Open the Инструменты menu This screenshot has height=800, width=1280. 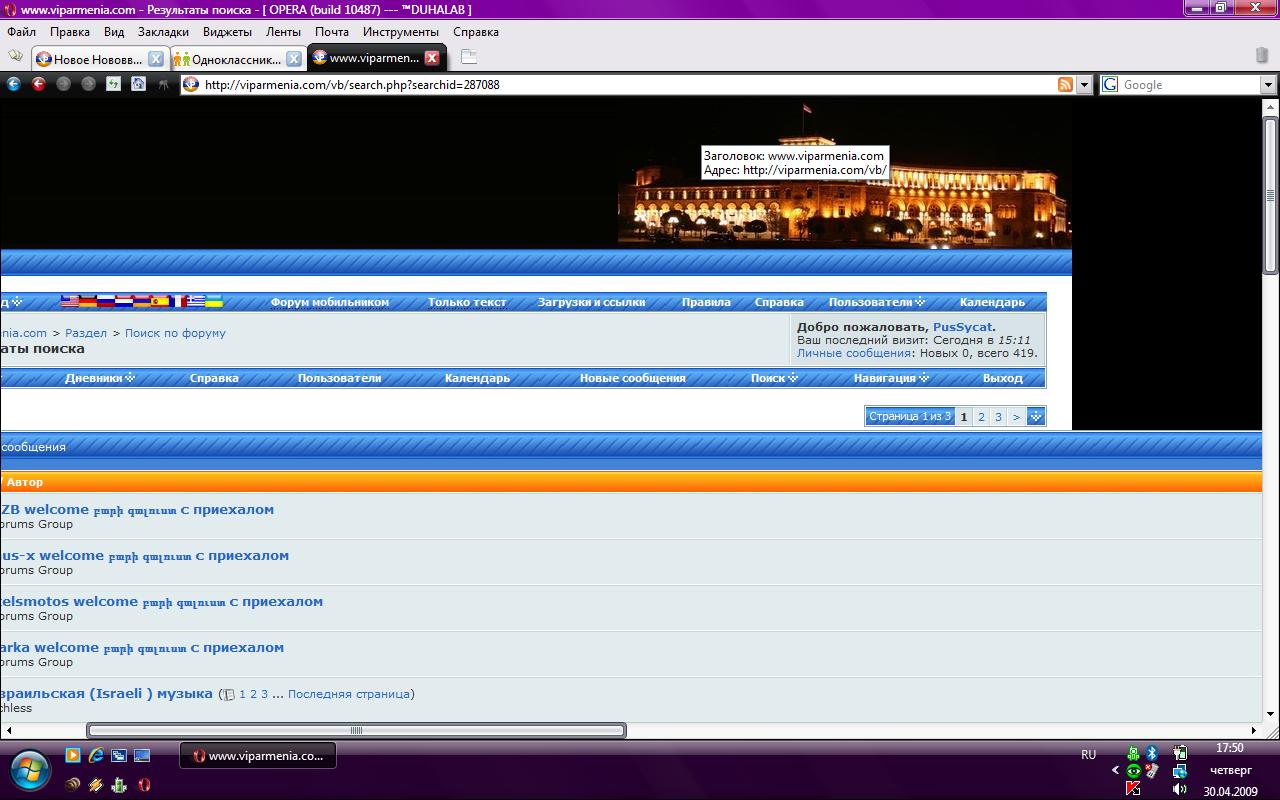[400, 32]
